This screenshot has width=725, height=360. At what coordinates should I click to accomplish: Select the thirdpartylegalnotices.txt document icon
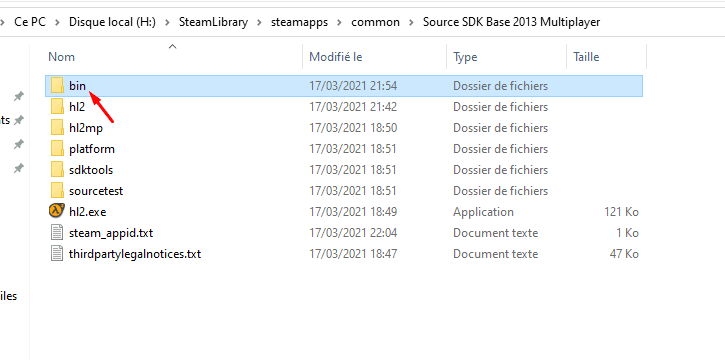pyautogui.click(x=56, y=254)
